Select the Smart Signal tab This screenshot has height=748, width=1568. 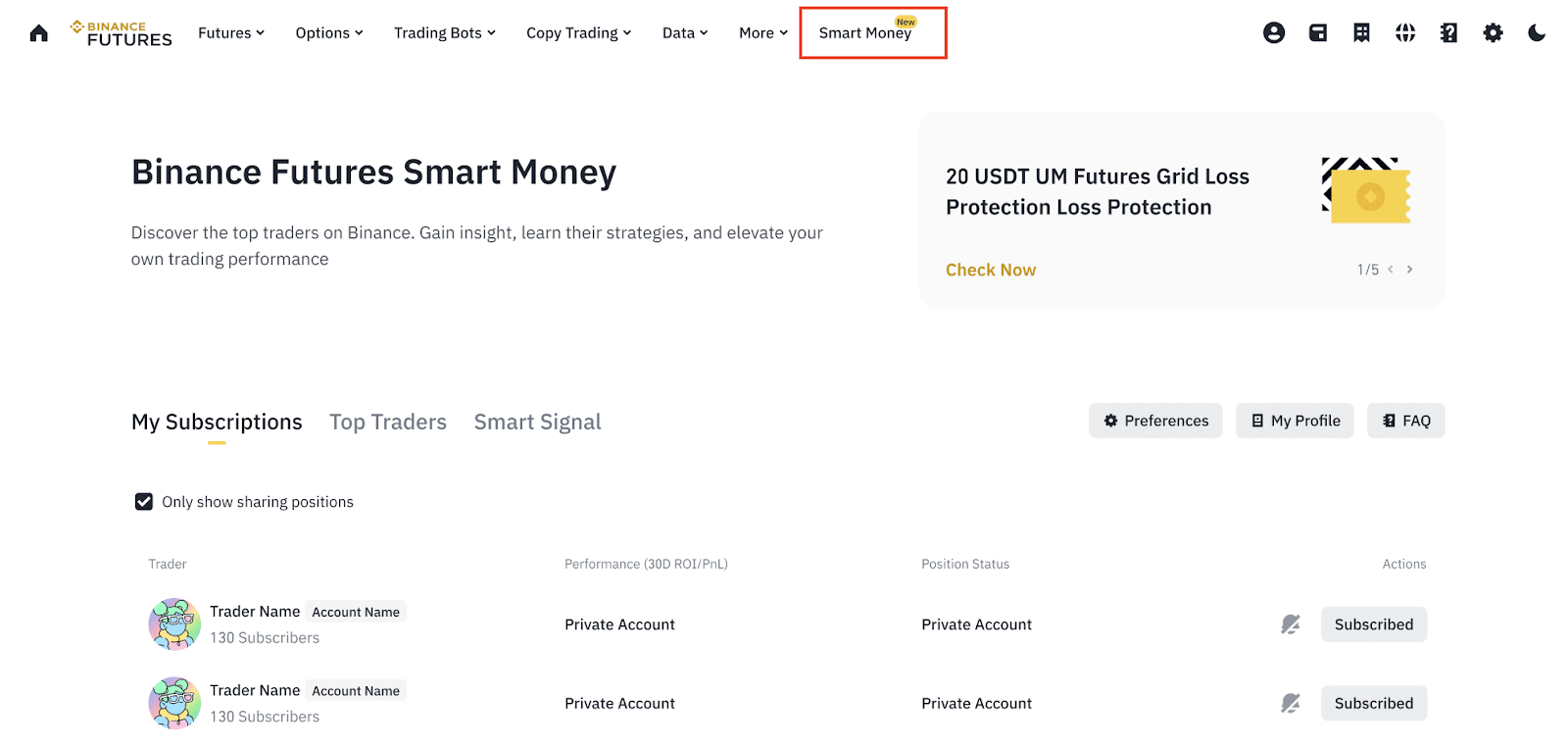click(537, 423)
